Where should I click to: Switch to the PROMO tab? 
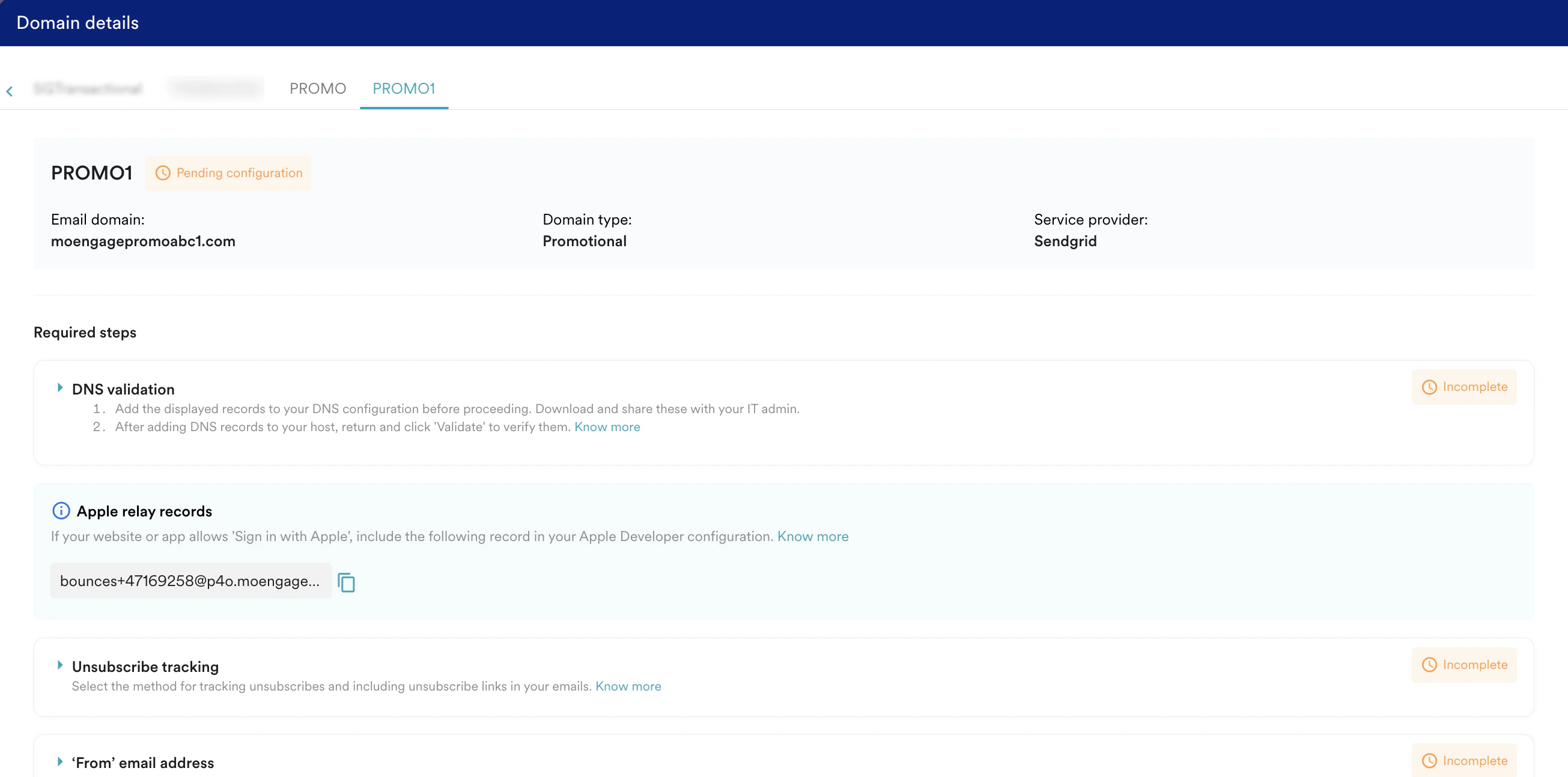click(317, 88)
